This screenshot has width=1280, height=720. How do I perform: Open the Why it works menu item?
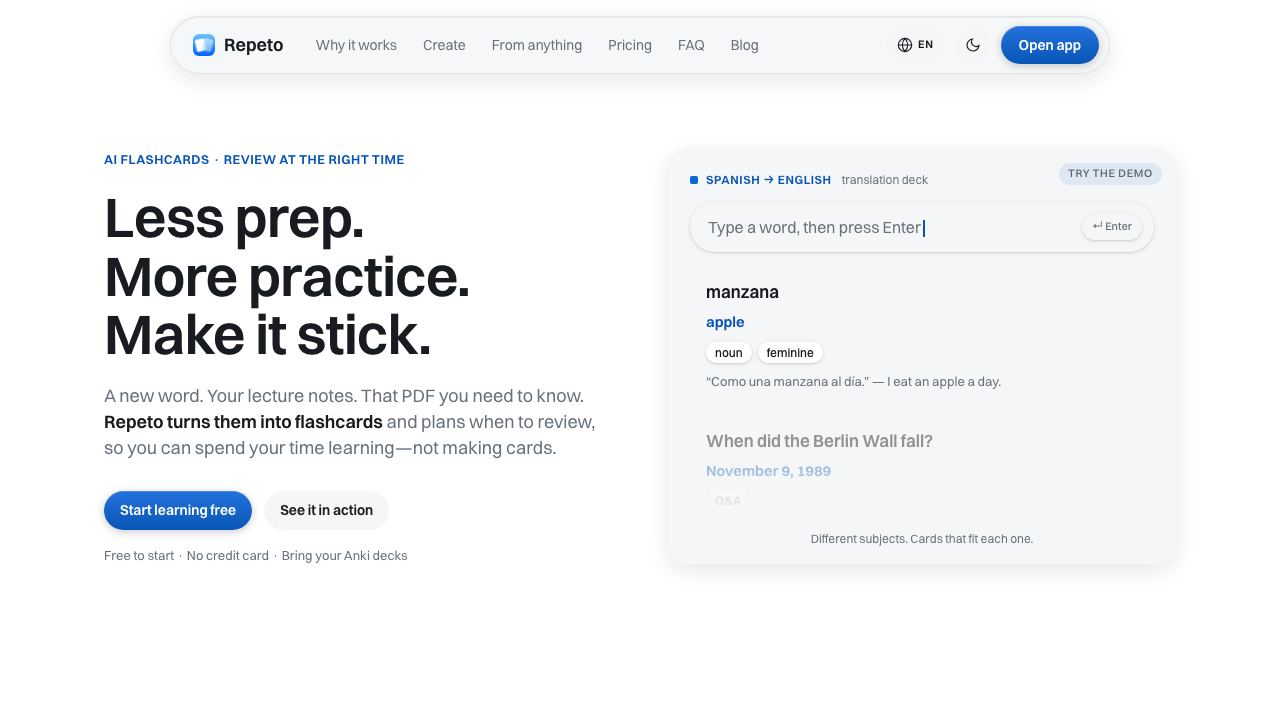[x=356, y=45]
